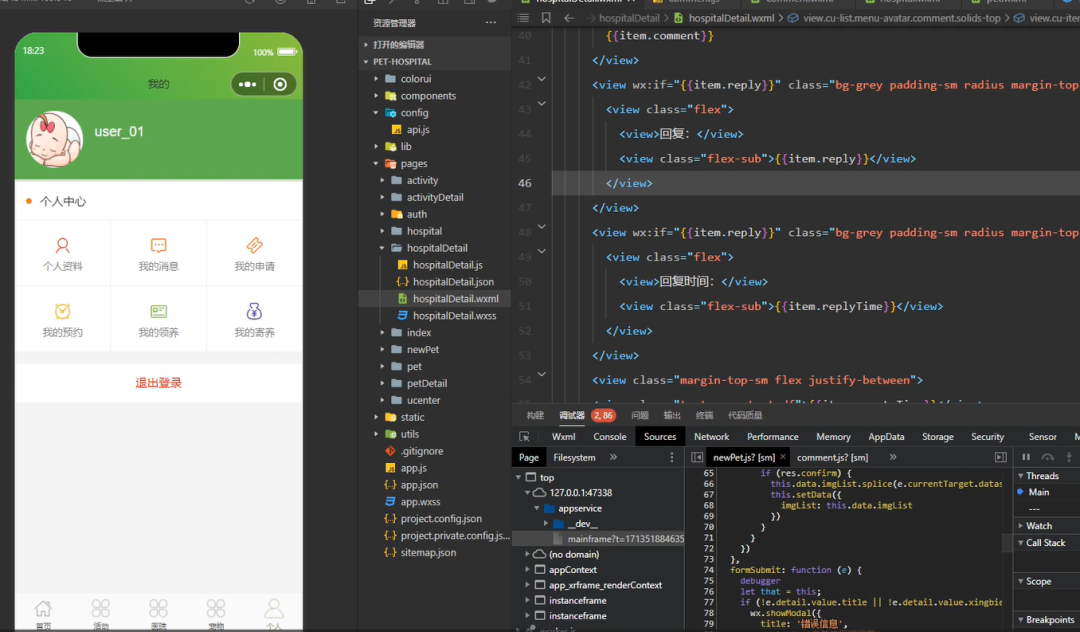The height and width of the screenshot is (632, 1080).
Task: Open explorer more actions ellipsis
Action: [490, 23]
